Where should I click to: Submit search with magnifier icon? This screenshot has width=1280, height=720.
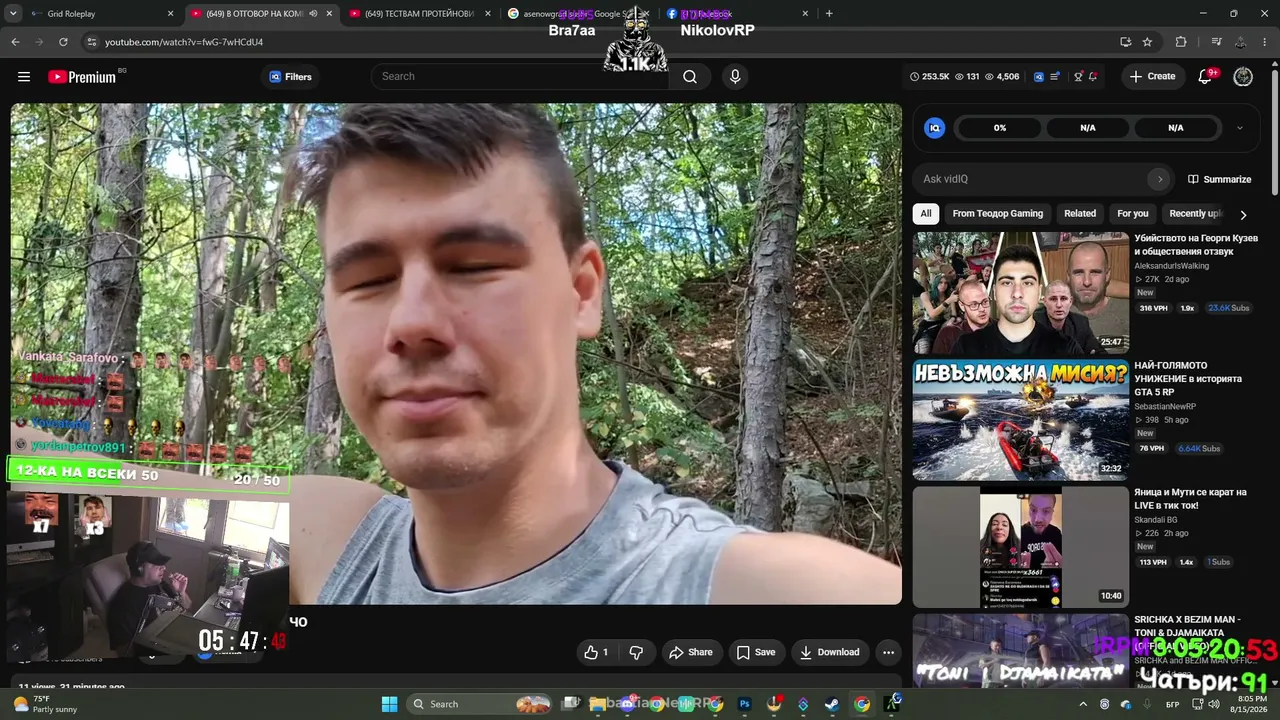690,77
